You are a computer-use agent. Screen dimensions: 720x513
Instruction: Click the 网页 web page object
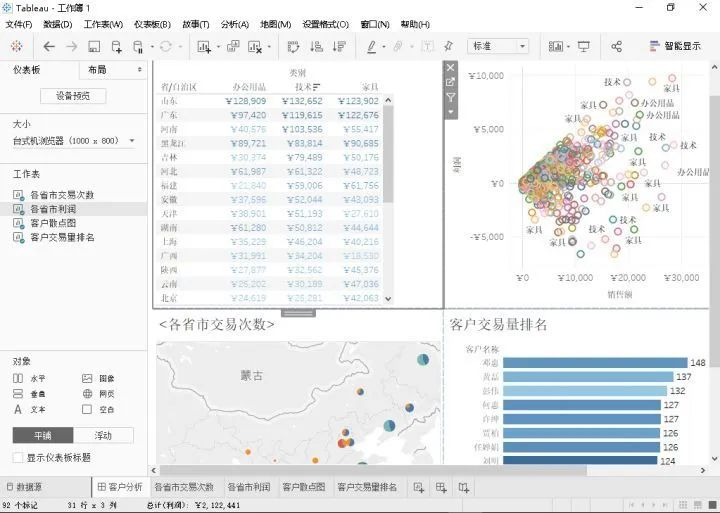point(98,394)
